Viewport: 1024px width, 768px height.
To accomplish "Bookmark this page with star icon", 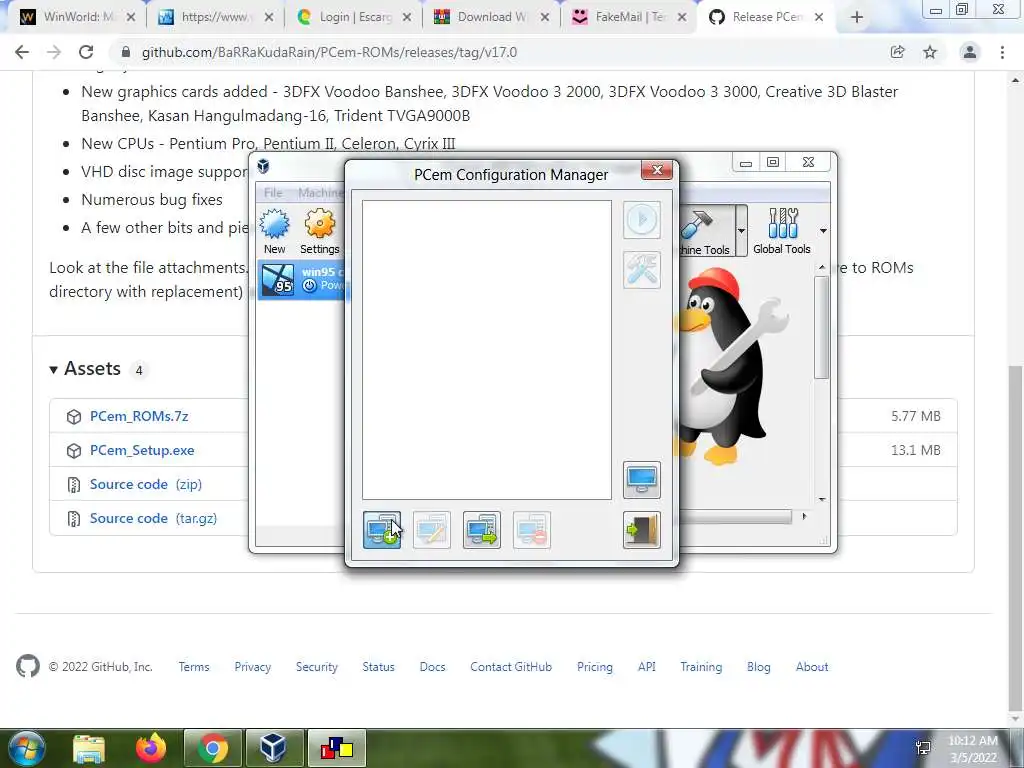I will click(930, 52).
